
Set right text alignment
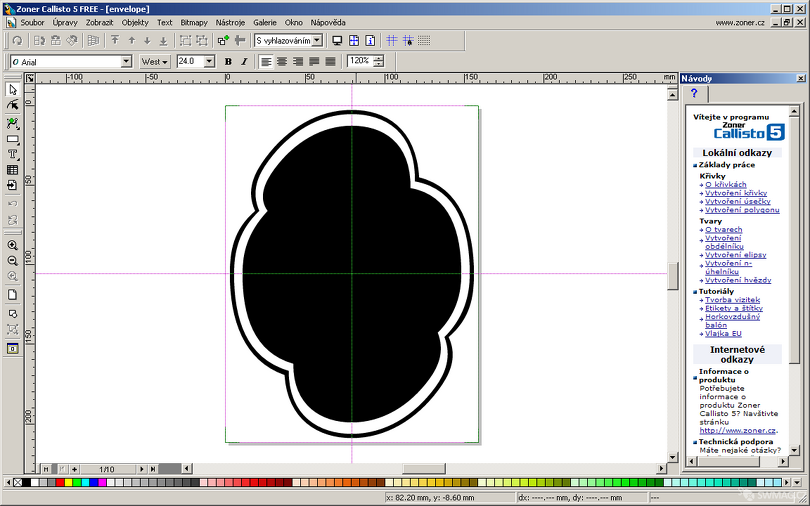298,62
